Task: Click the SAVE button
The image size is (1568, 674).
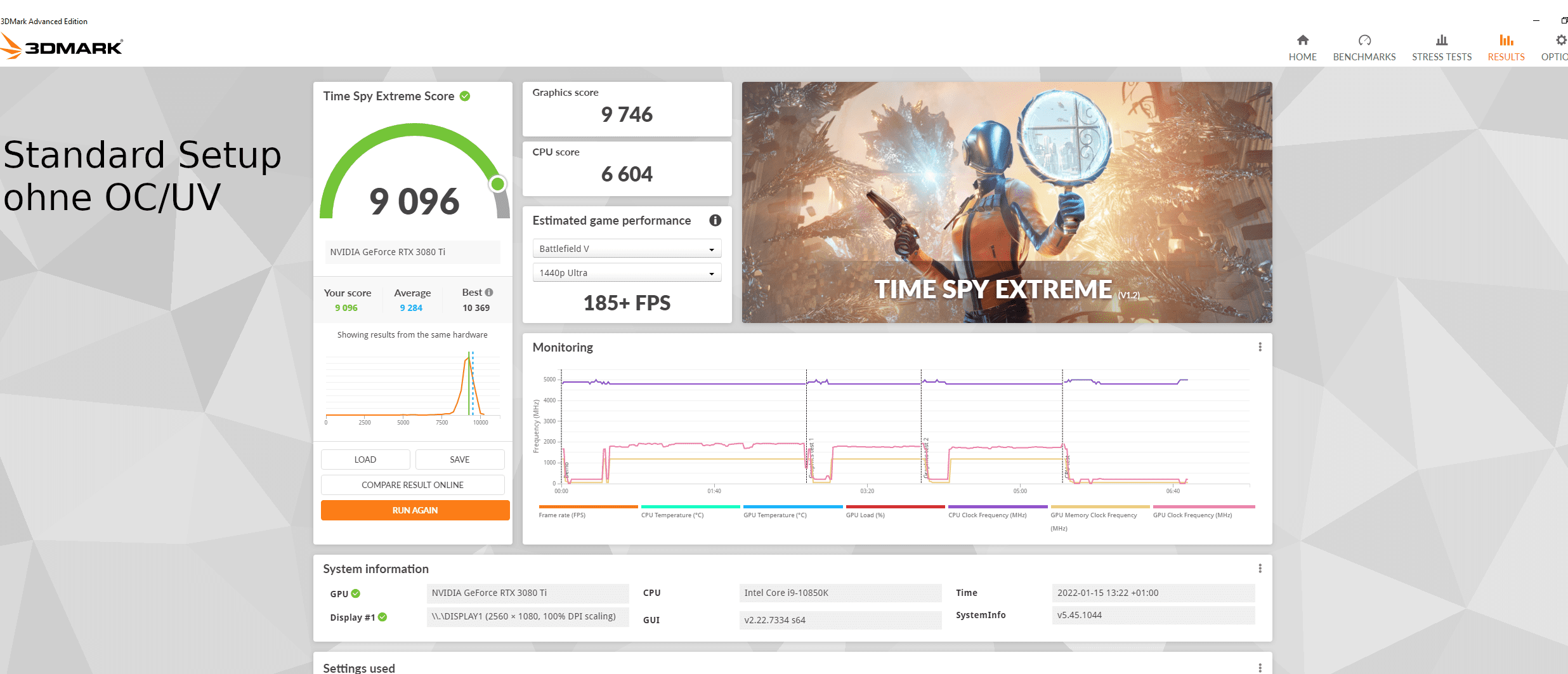Action: [460, 459]
